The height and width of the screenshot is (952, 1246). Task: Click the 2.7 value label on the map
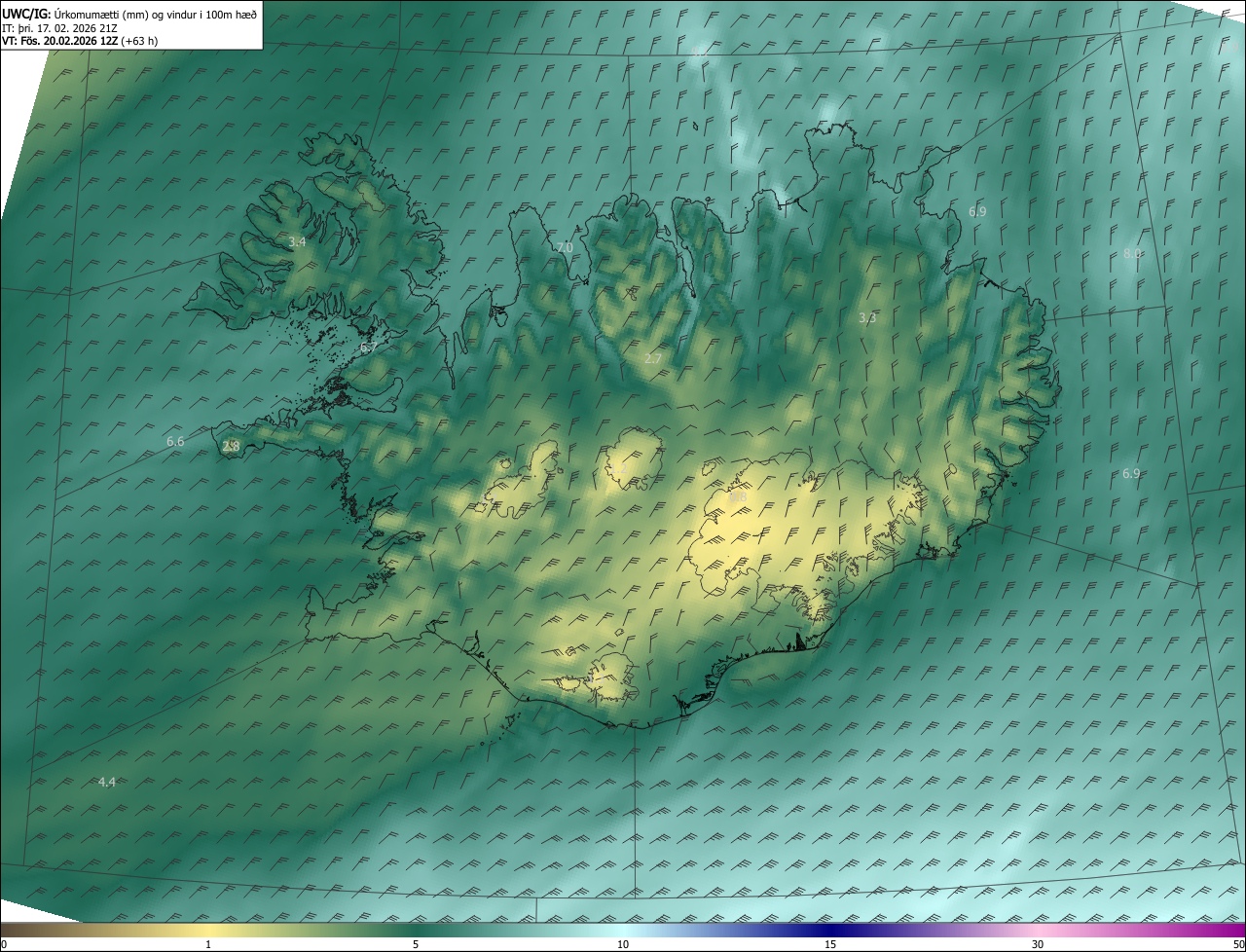653,359
